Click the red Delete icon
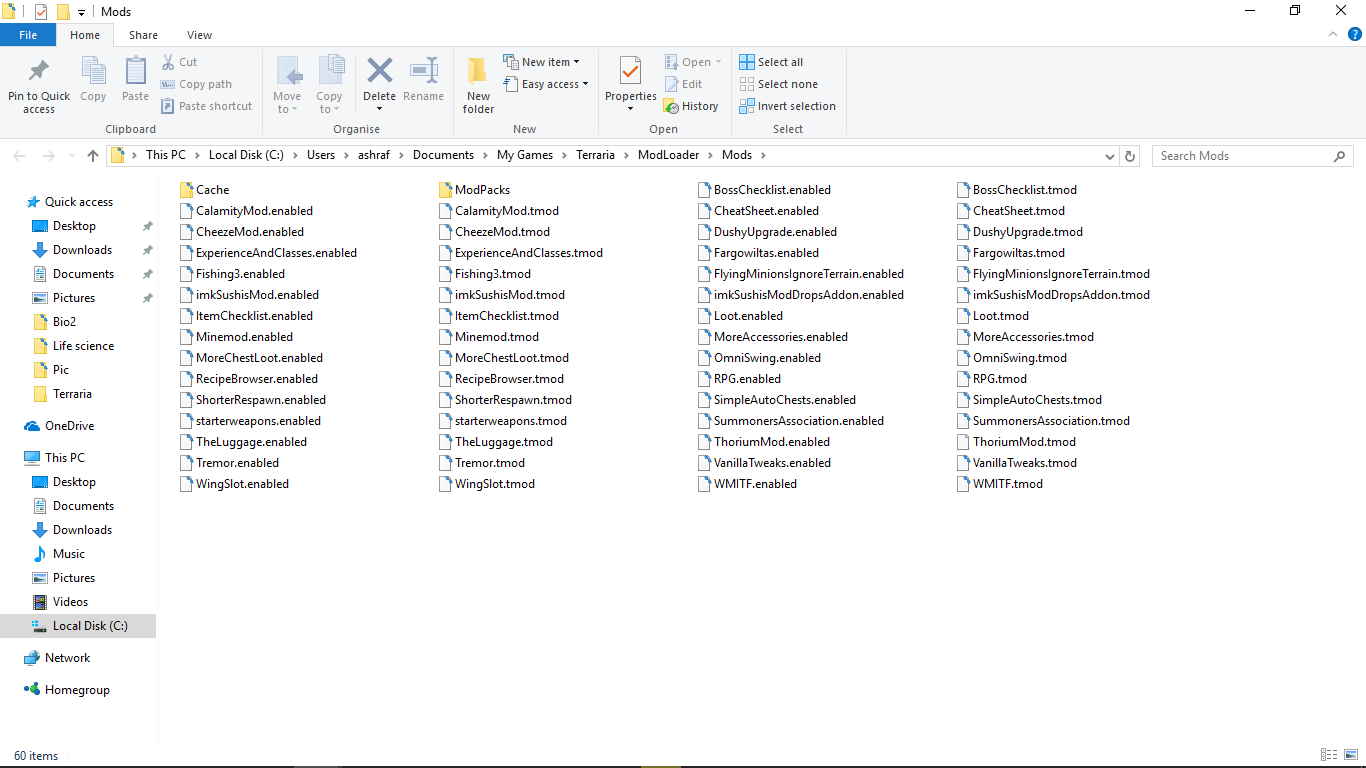 click(x=379, y=70)
